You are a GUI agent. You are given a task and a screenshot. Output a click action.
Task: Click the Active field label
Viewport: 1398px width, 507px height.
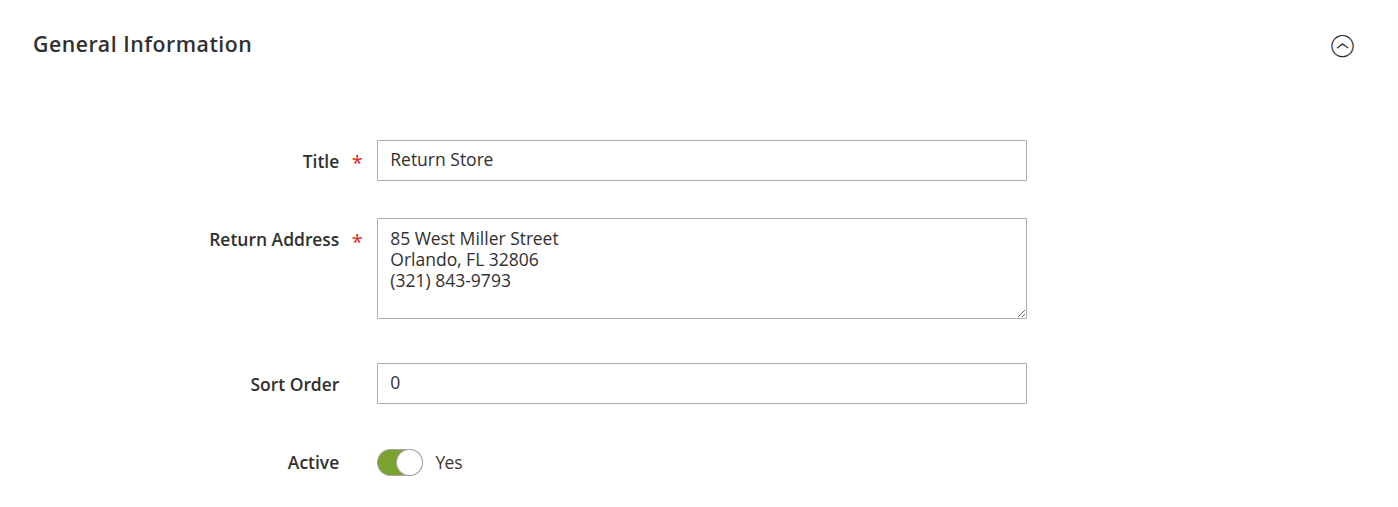pyautogui.click(x=313, y=463)
